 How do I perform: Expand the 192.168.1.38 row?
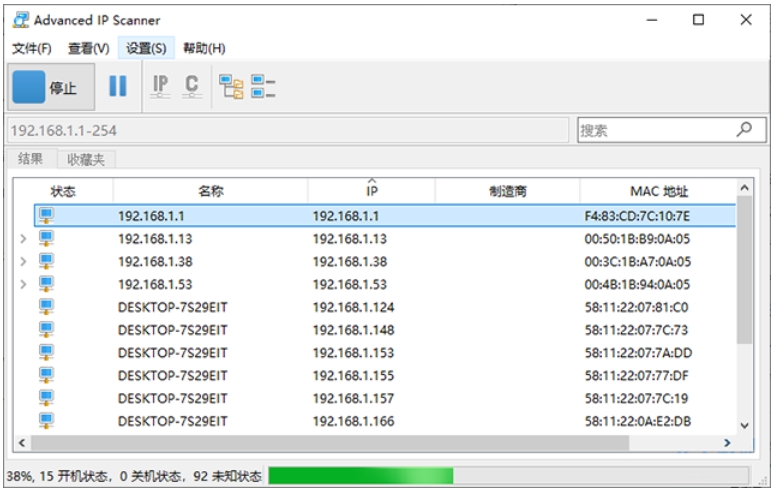point(23,261)
